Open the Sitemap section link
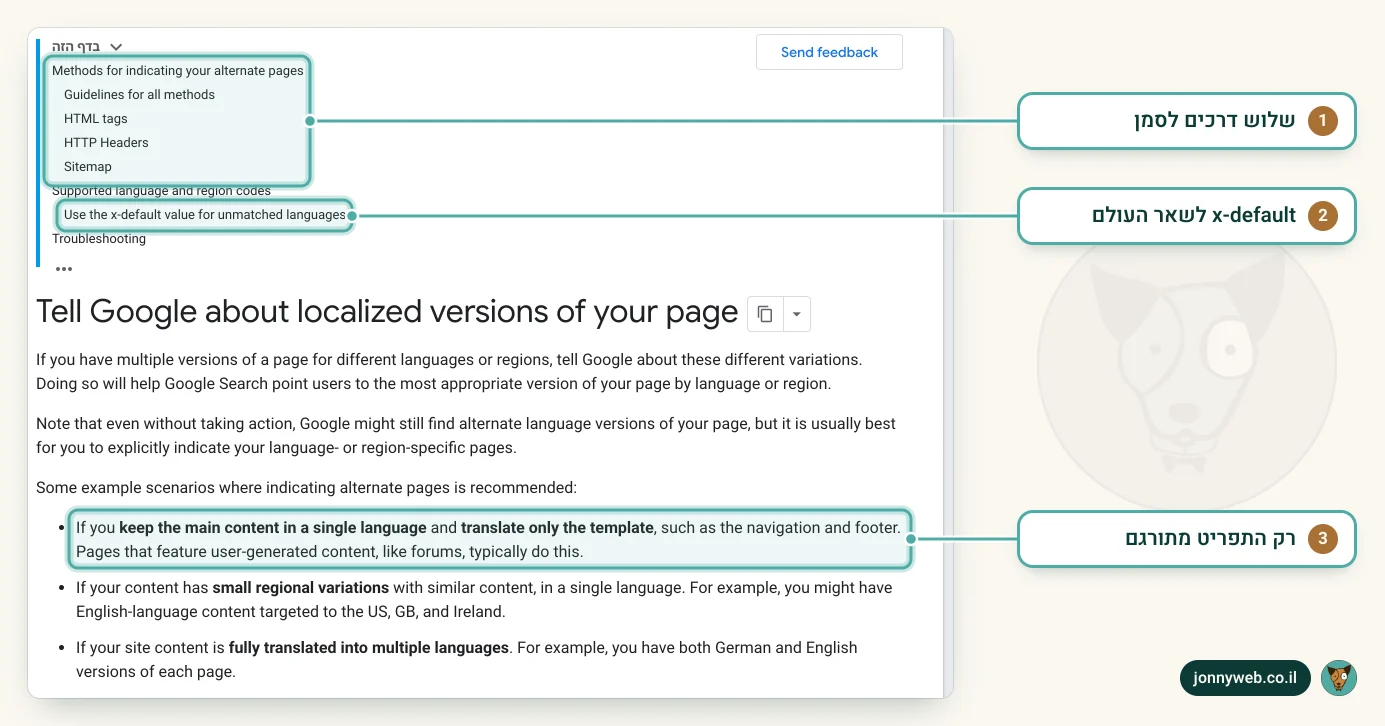 [x=88, y=167]
